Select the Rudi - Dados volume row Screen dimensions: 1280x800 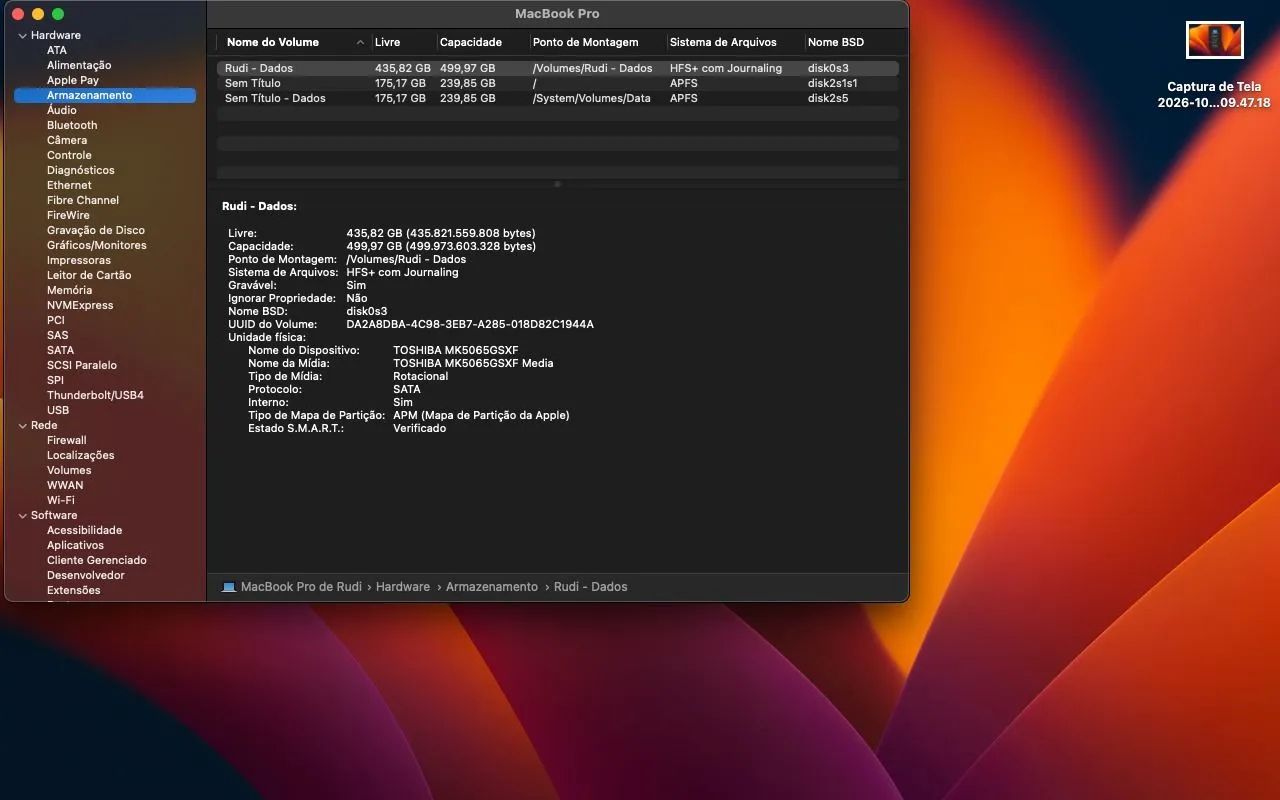click(x=558, y=68)
